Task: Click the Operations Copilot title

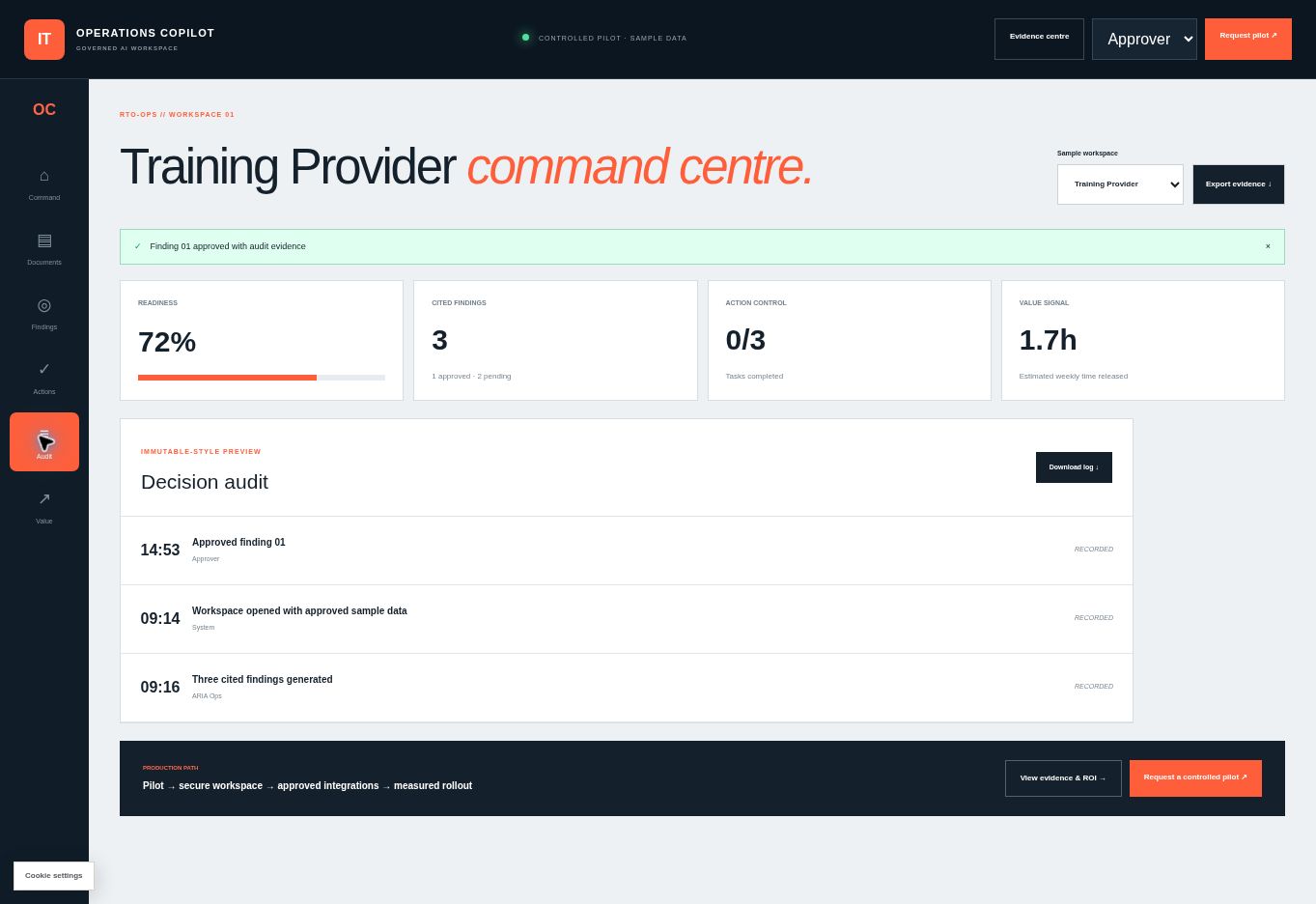Action: (x=146, y=33)
